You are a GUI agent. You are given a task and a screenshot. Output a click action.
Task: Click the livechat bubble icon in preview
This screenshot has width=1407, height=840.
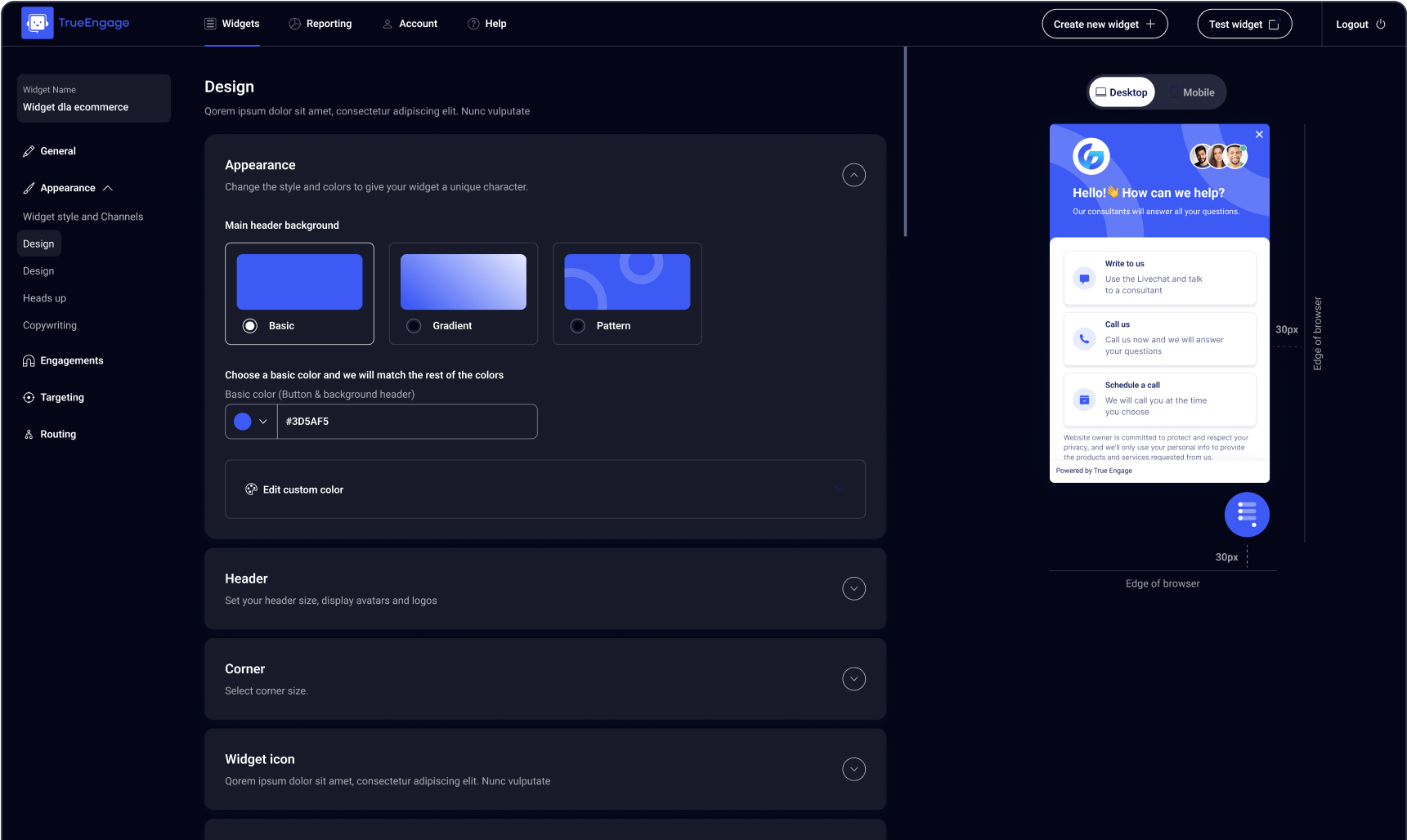(1084, 279)
